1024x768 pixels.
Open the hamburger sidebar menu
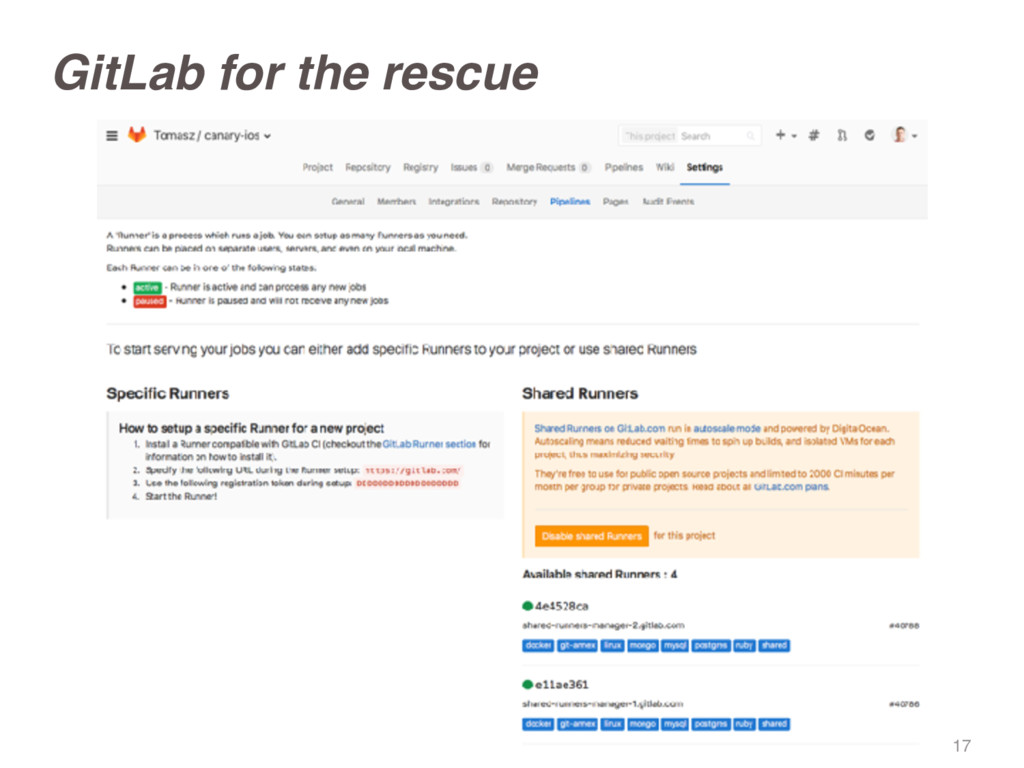click(x=112, y=136)
